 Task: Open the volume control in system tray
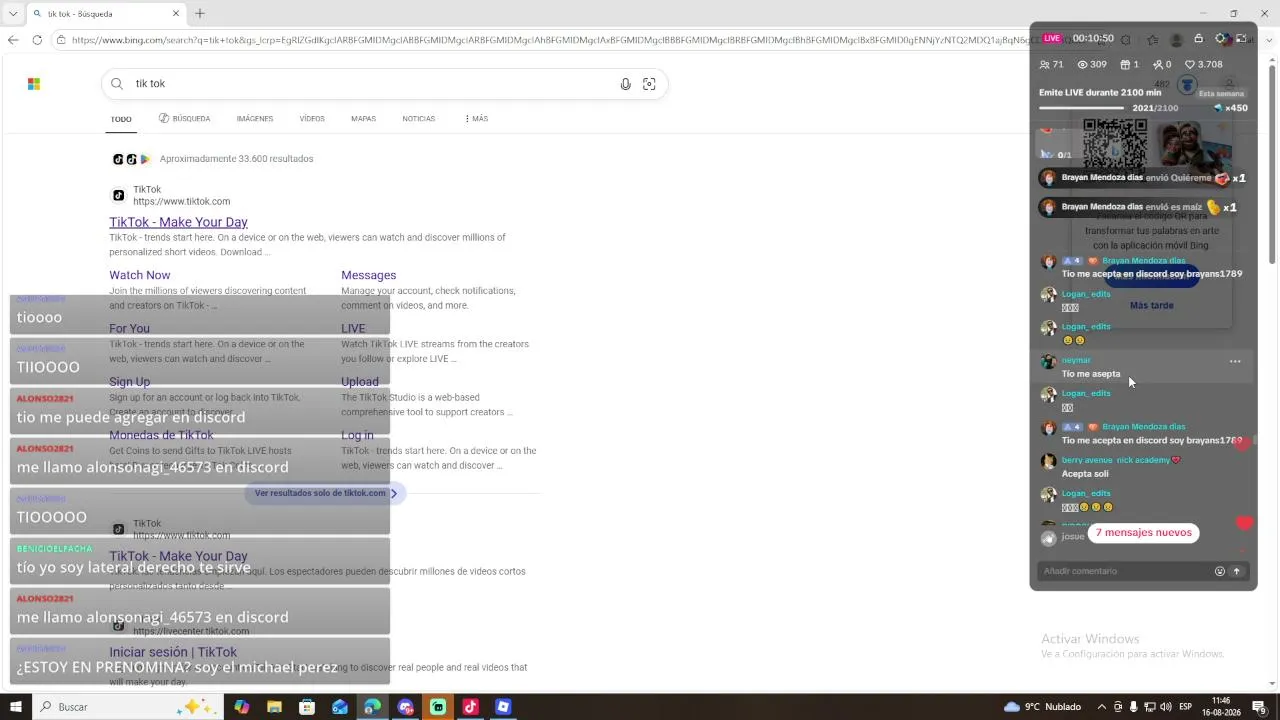(1168, 707)
